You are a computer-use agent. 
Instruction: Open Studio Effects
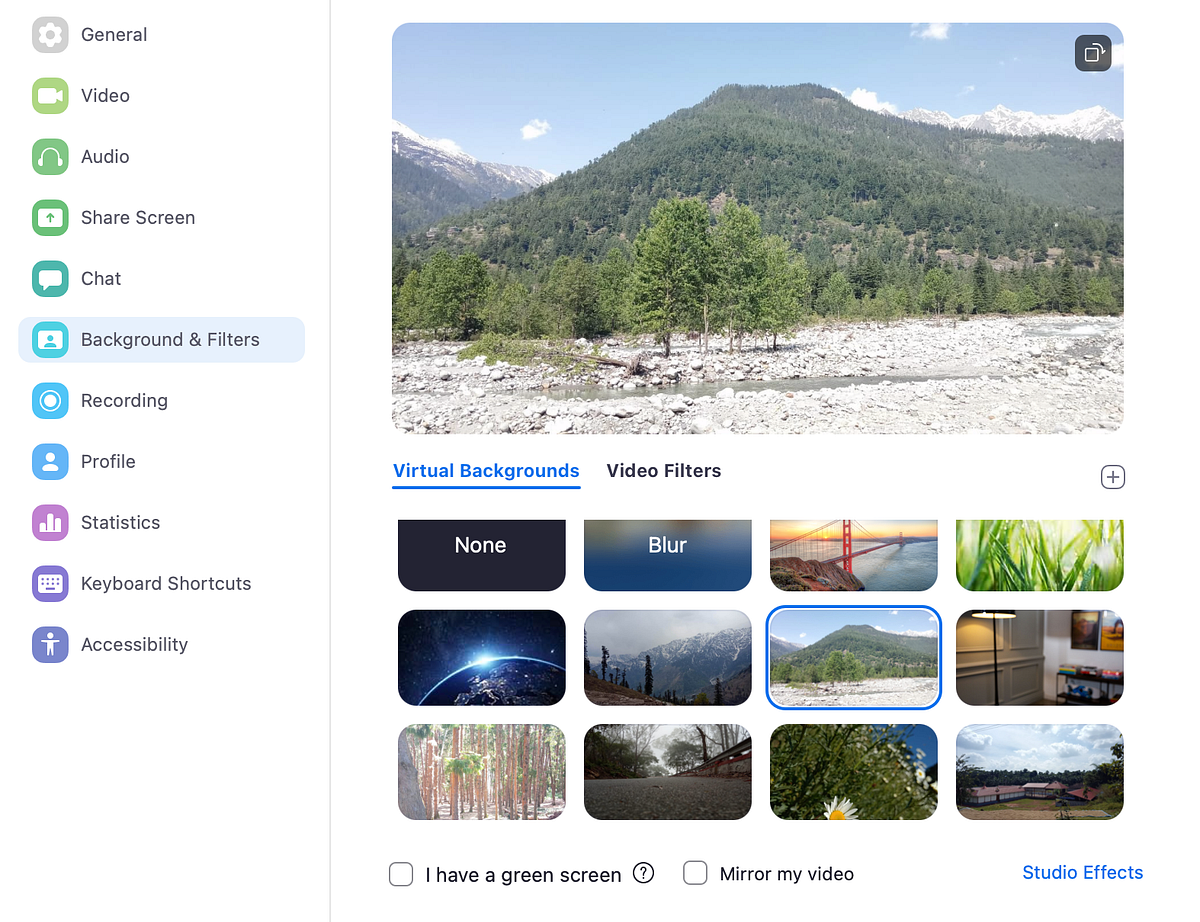[x=1082, y=872]
